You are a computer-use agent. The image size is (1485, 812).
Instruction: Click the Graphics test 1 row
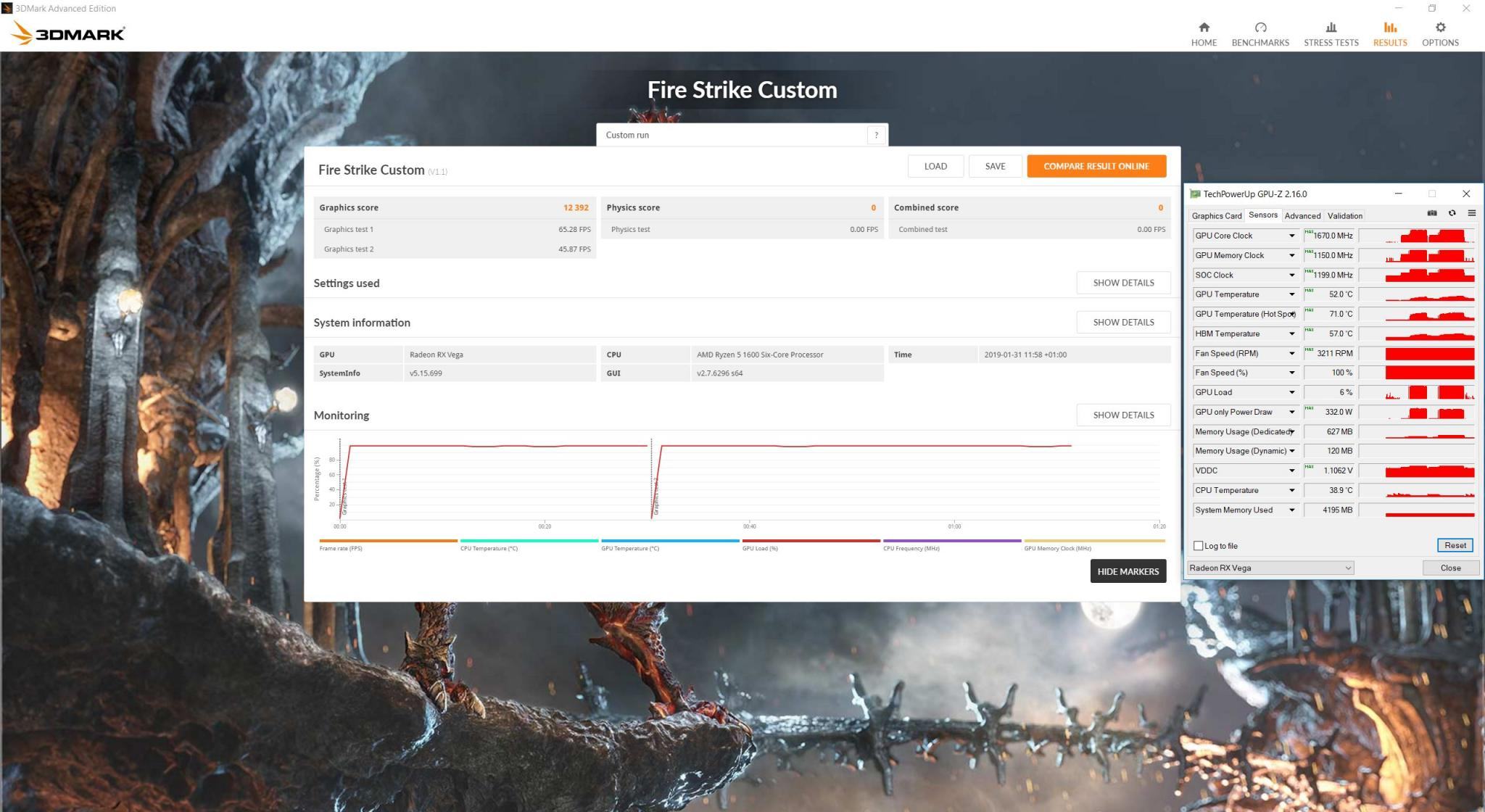pos(455,229)
